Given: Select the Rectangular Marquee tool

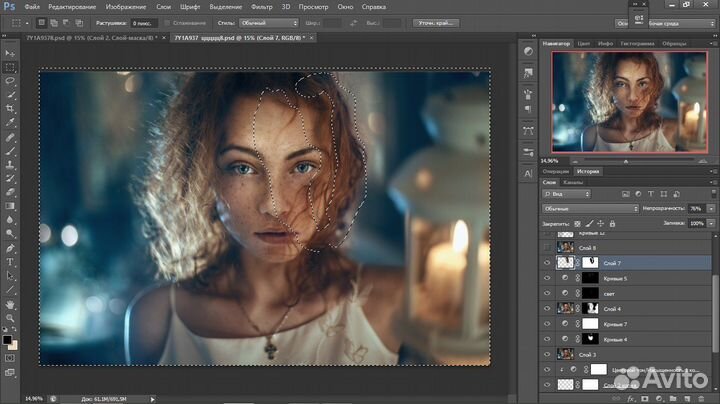Looking at the screenshot, I should (10, 67).
